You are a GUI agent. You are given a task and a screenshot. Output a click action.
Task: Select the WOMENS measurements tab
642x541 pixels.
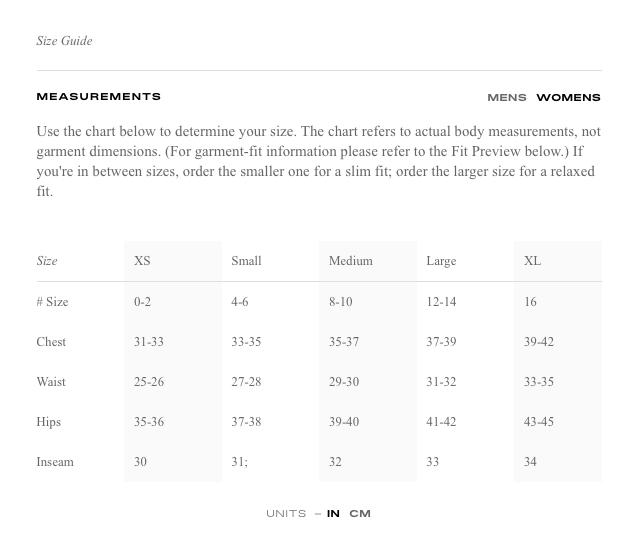[x=568, y=97]
